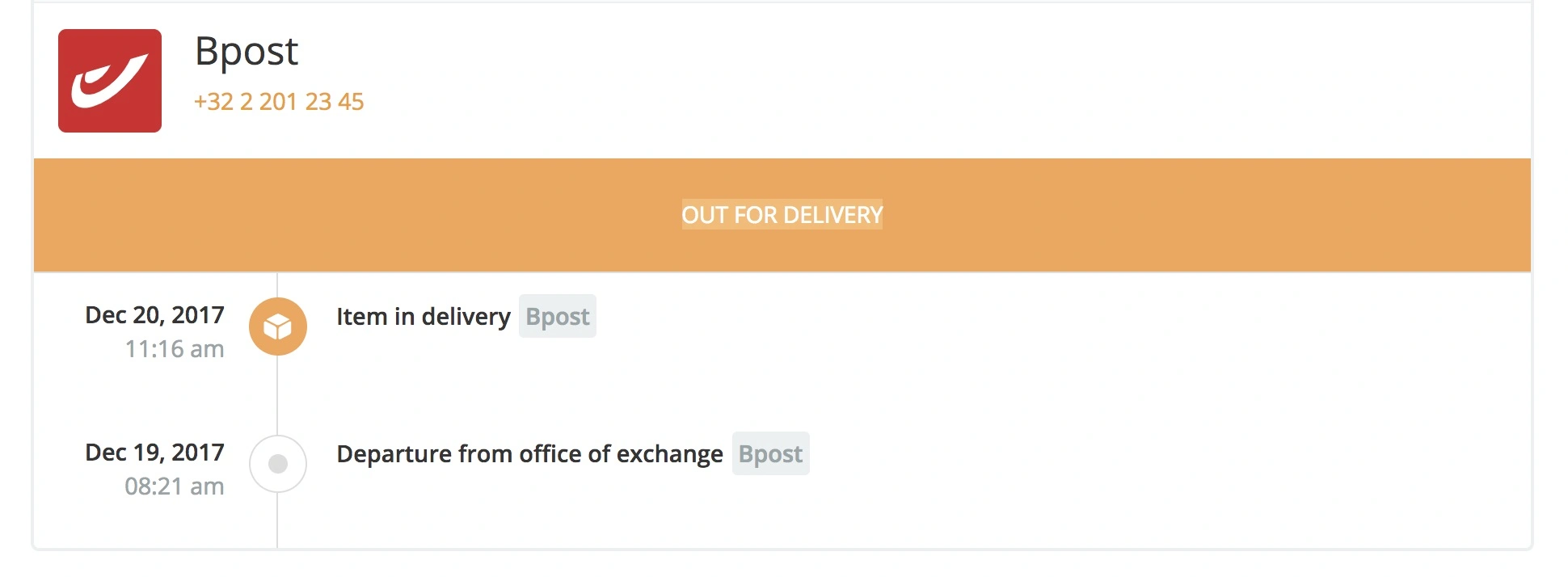Click the OUT FOR DELIVERY status text
1568x577 pixels.
782,215
